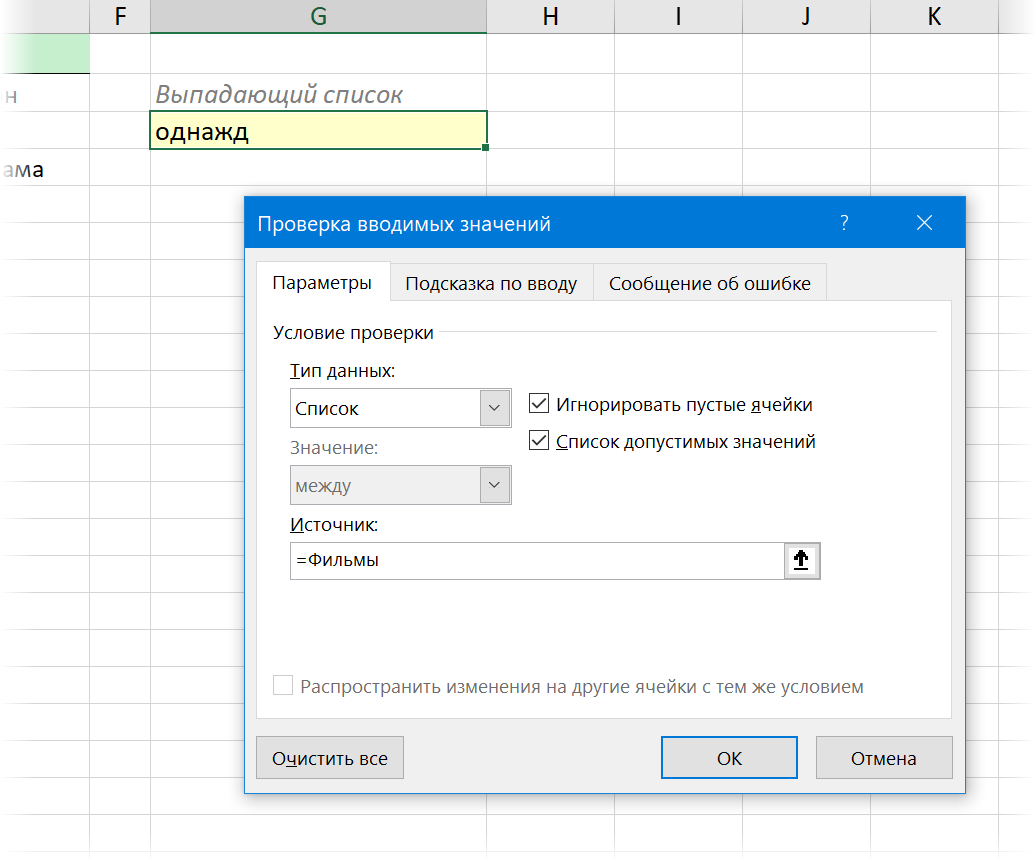Image resolution: width=1036 pixels, height=862 pixels.
Task: Click the collapse dialog range selector icon
Action: pyautogui.click(x=801, y=561)
